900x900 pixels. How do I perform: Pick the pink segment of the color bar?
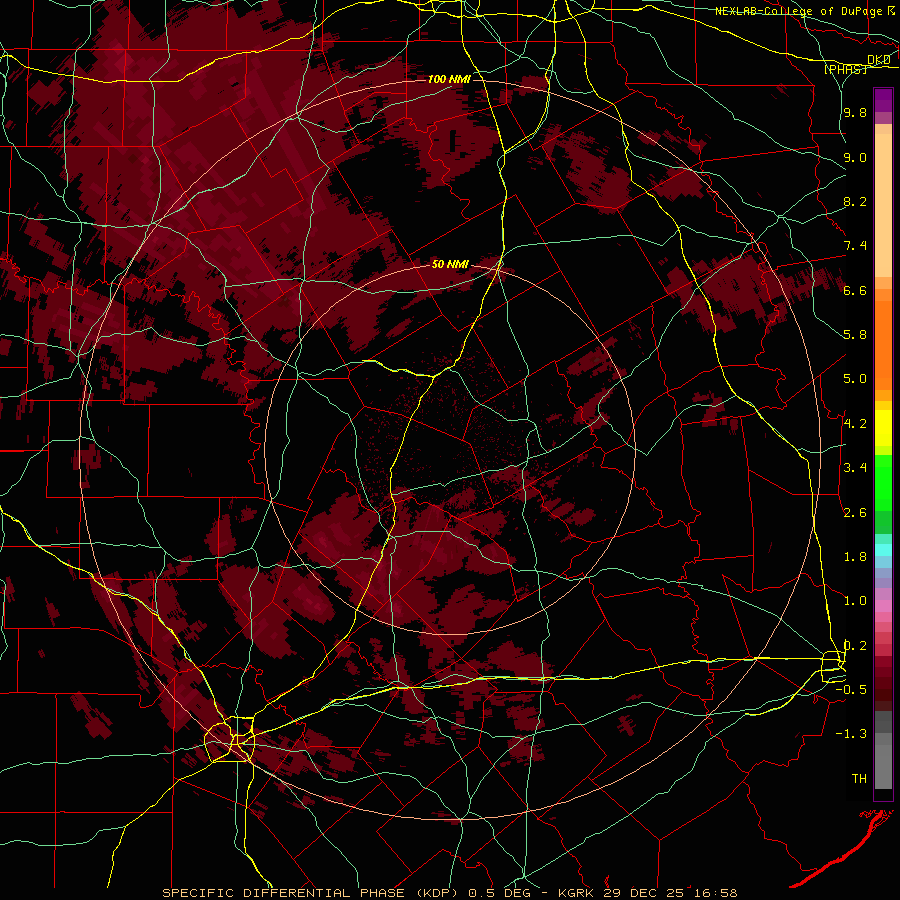(883, 606)
